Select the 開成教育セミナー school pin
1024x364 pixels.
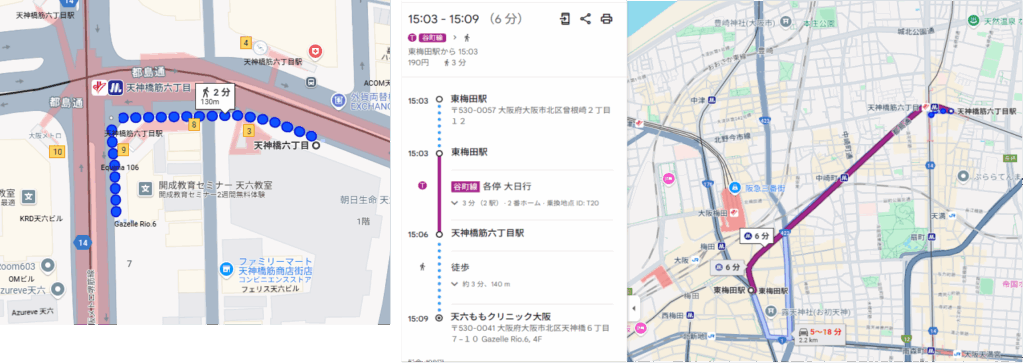145,189
